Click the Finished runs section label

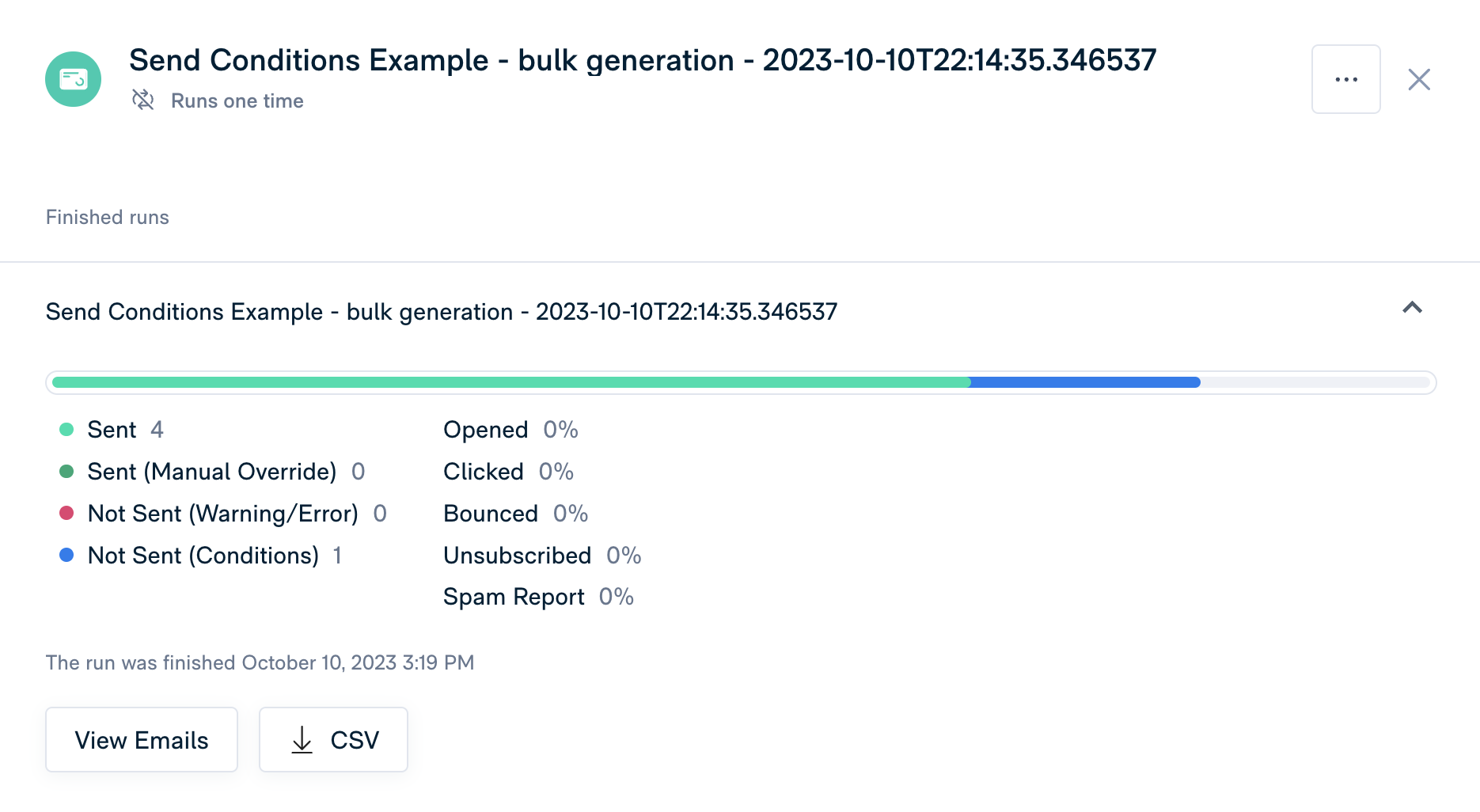[108, 217]
